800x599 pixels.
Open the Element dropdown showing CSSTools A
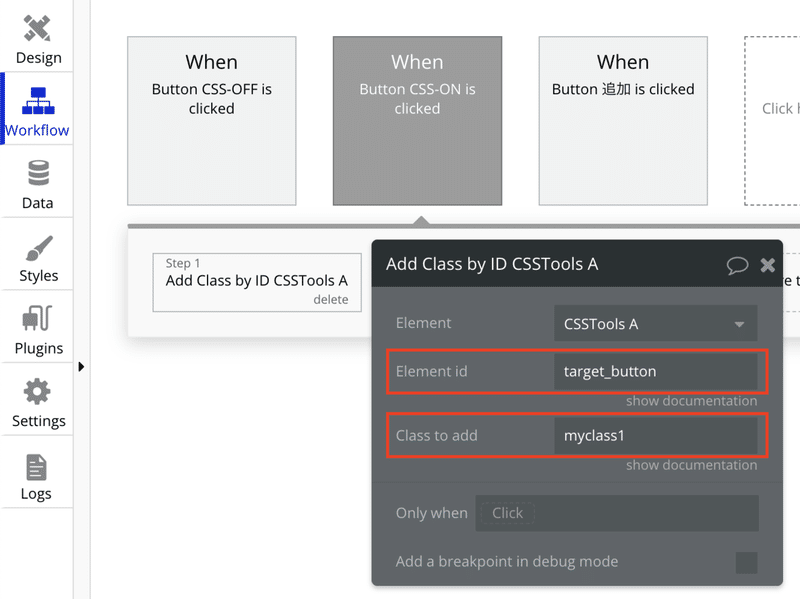[656, 323]
